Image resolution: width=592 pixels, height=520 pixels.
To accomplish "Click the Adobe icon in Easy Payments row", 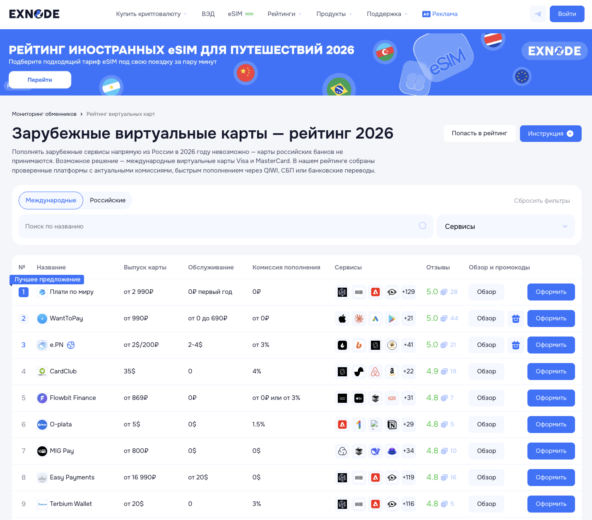I will pyautogui.click(x=375, y=477).
